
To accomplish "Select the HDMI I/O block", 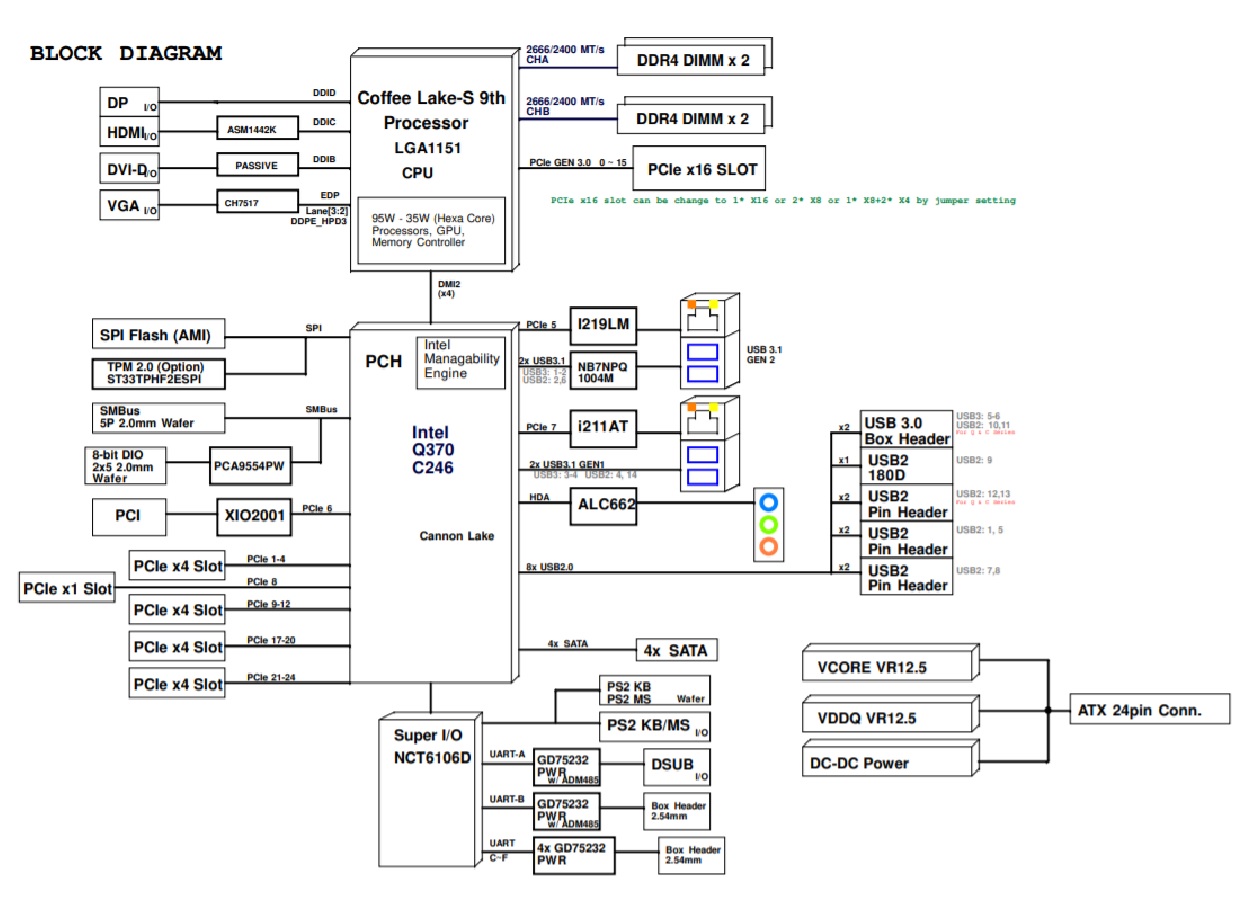I will pos(129,132).
